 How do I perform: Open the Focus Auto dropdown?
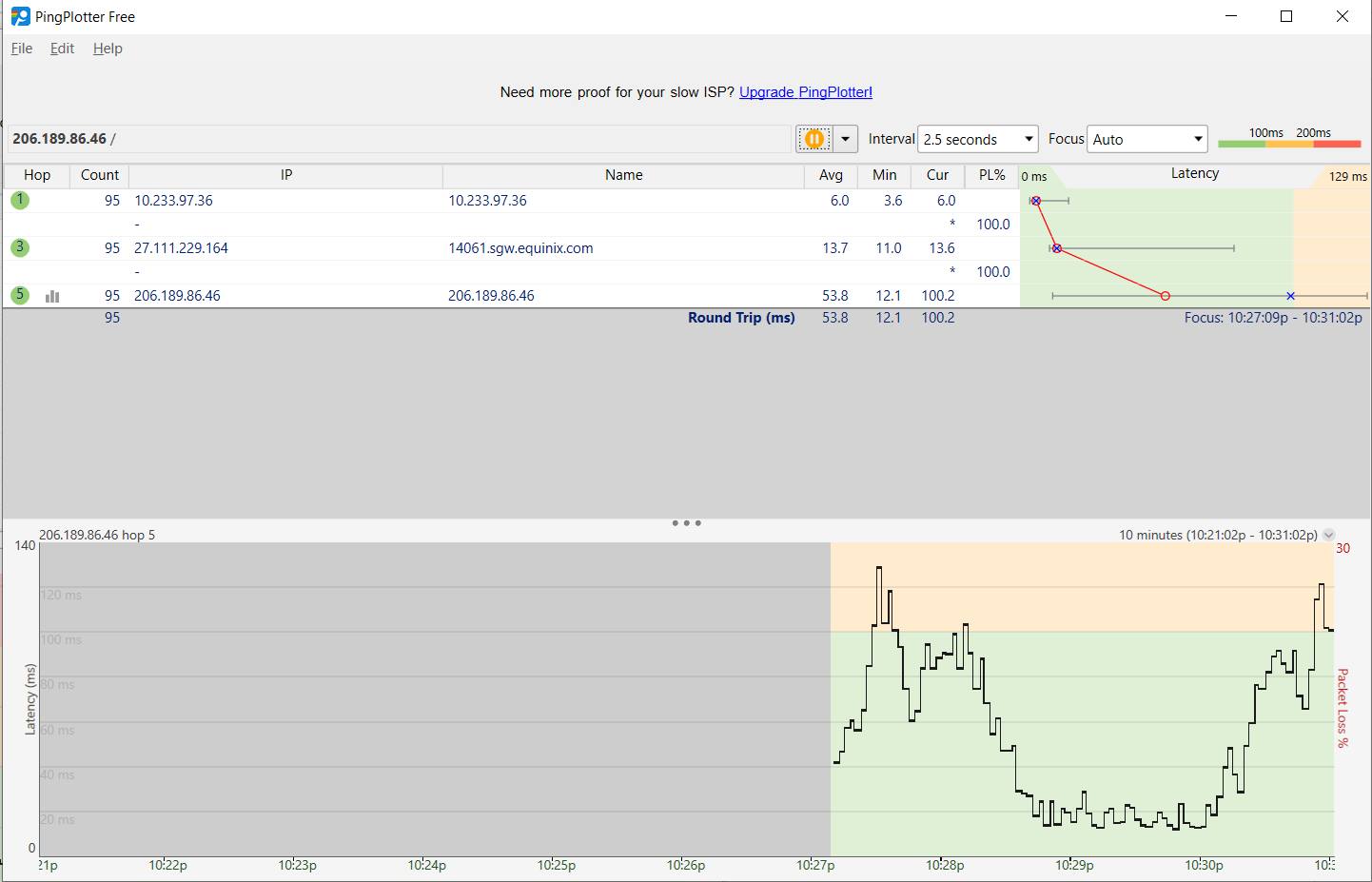[x=1147, y=139]
